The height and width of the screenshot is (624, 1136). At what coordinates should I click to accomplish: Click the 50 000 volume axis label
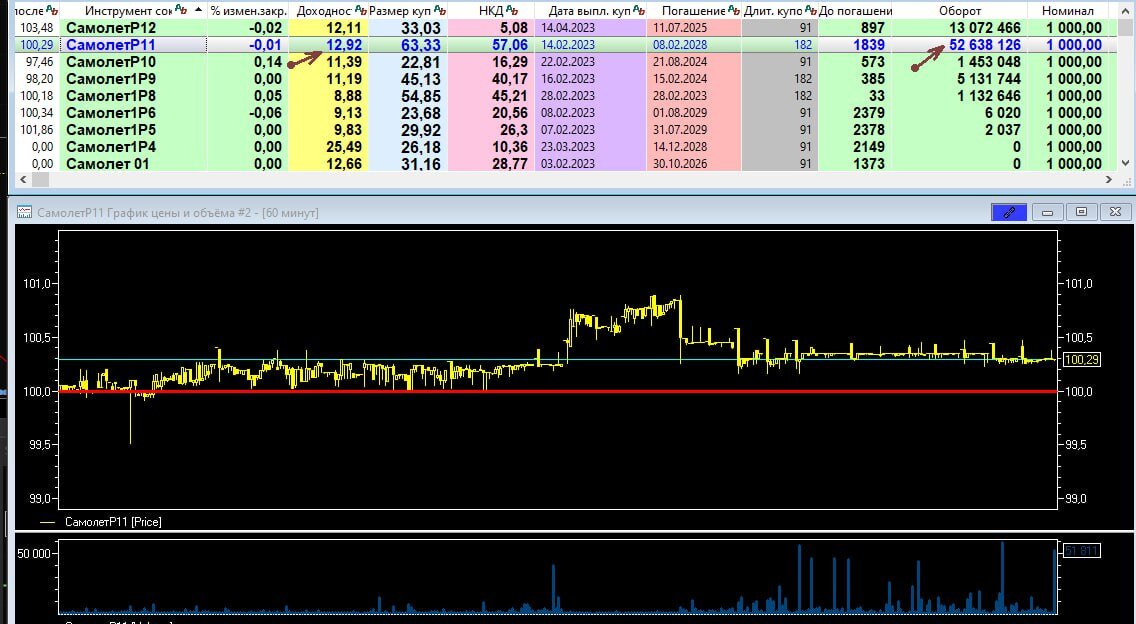[x=34, y=554]
